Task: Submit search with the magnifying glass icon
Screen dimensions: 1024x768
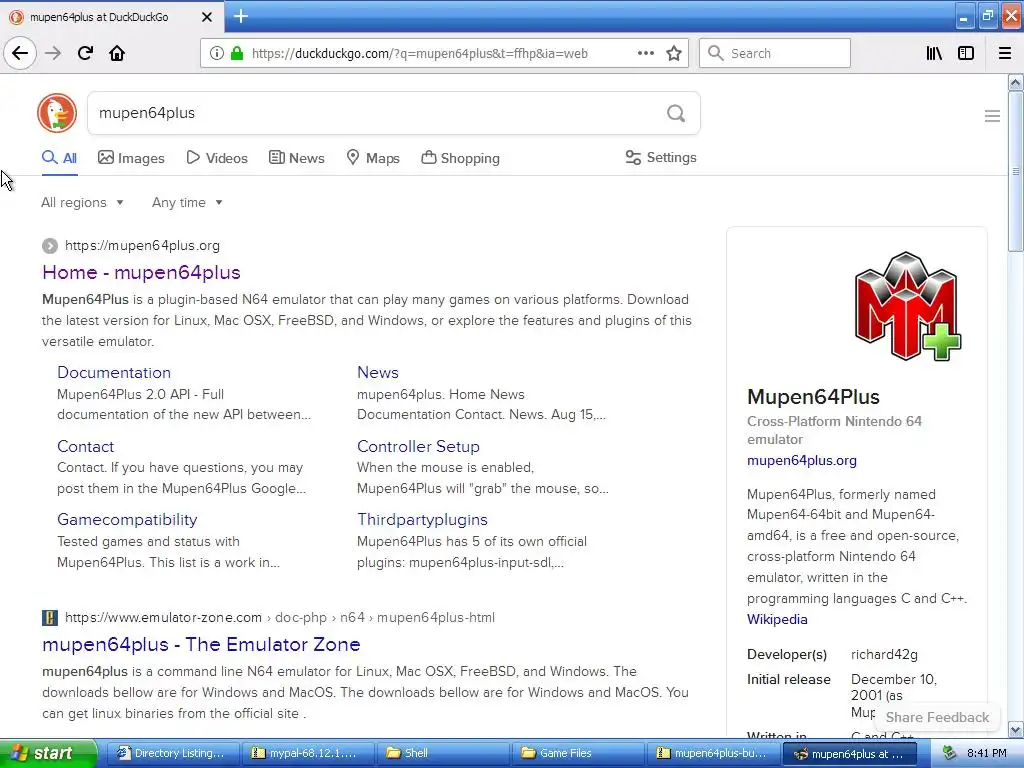Action: pyautogui.click(x=676, y=114)
